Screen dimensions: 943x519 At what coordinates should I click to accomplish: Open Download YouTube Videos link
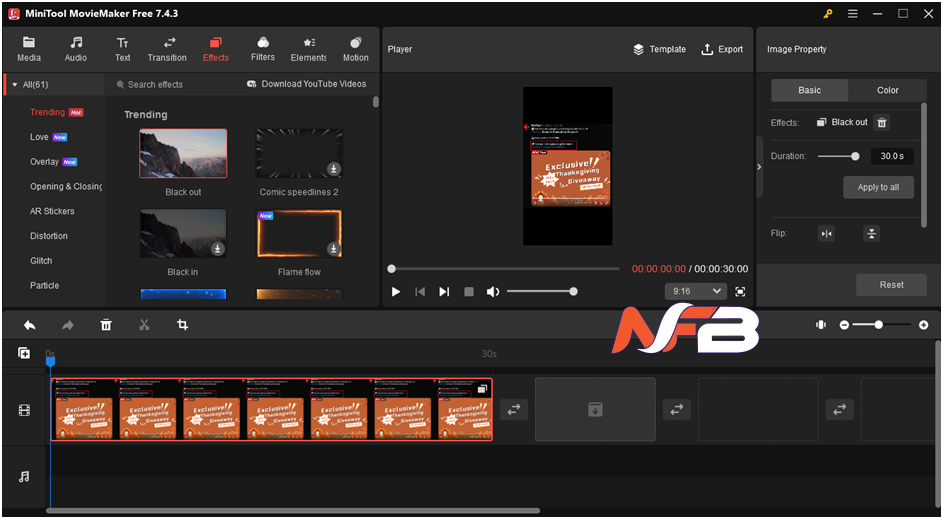pos(307,84)
